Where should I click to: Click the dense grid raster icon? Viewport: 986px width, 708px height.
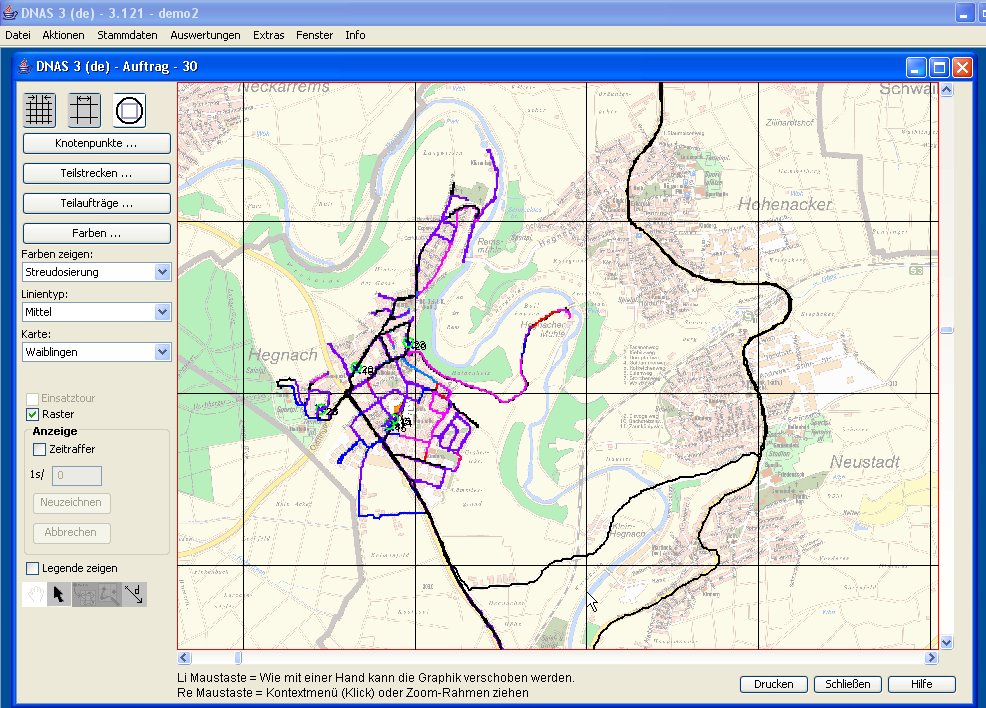pos(40,109)
